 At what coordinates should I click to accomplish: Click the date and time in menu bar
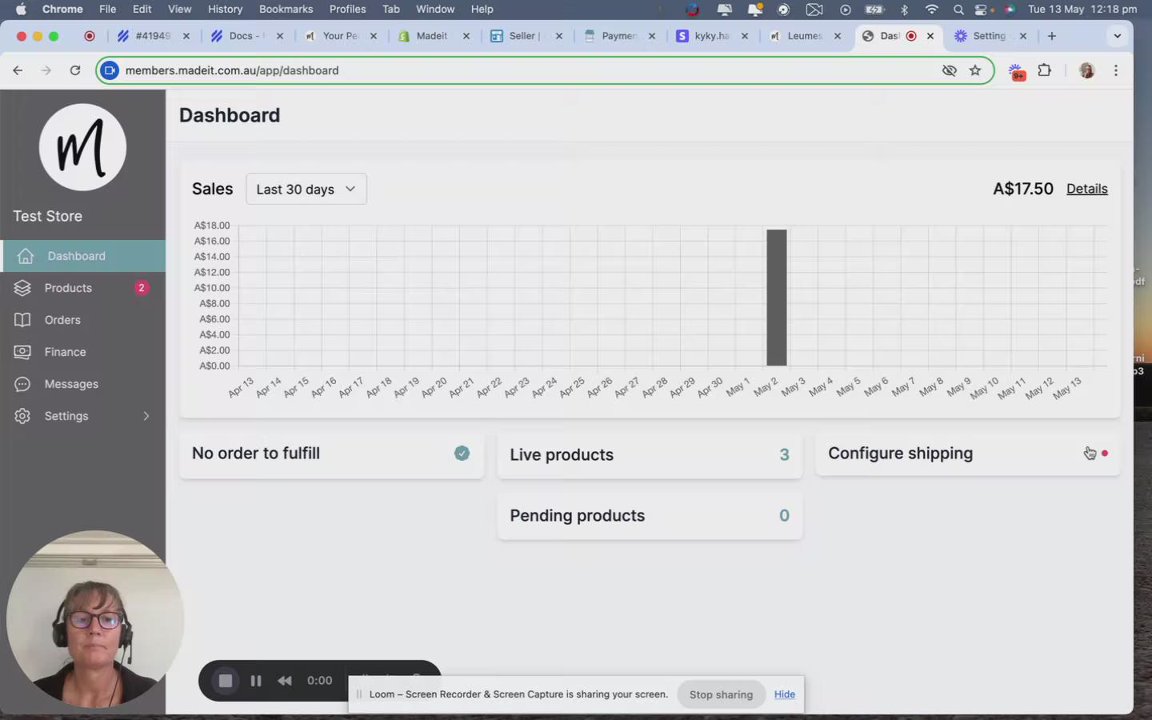pyautogui.click(x=1083, y=10)
